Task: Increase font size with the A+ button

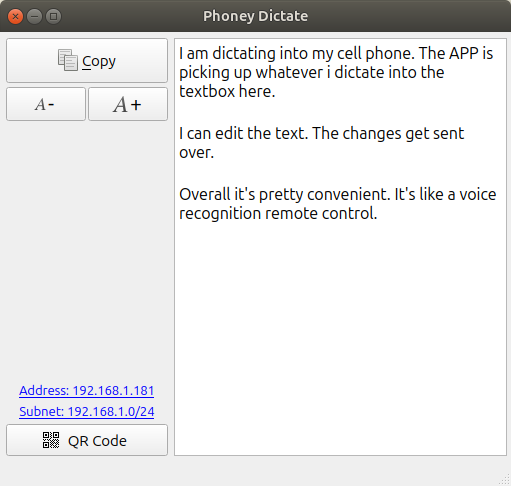Action: (128, 104)
